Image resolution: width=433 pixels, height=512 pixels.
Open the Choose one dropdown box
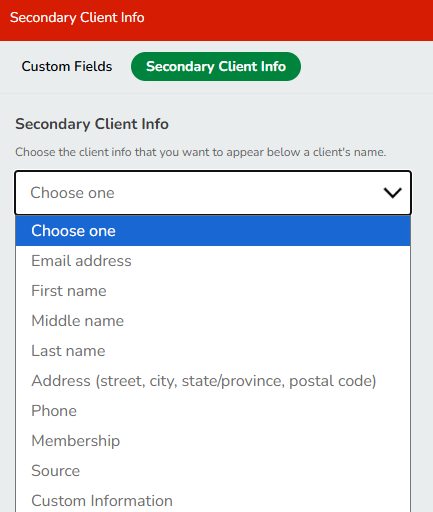coord(213,193)
